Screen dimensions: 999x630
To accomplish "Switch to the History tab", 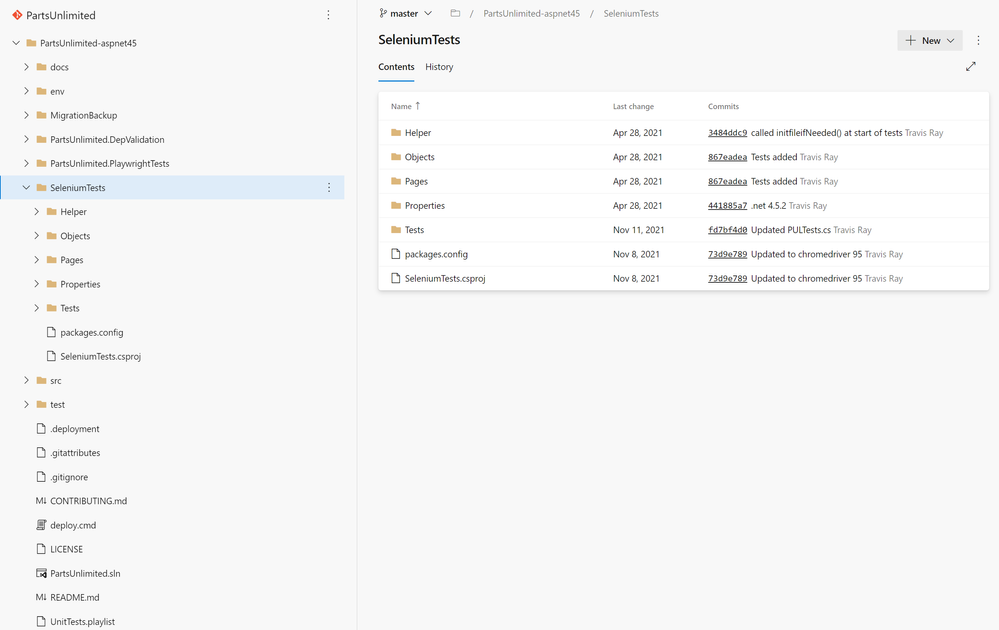I will [439, 67].
